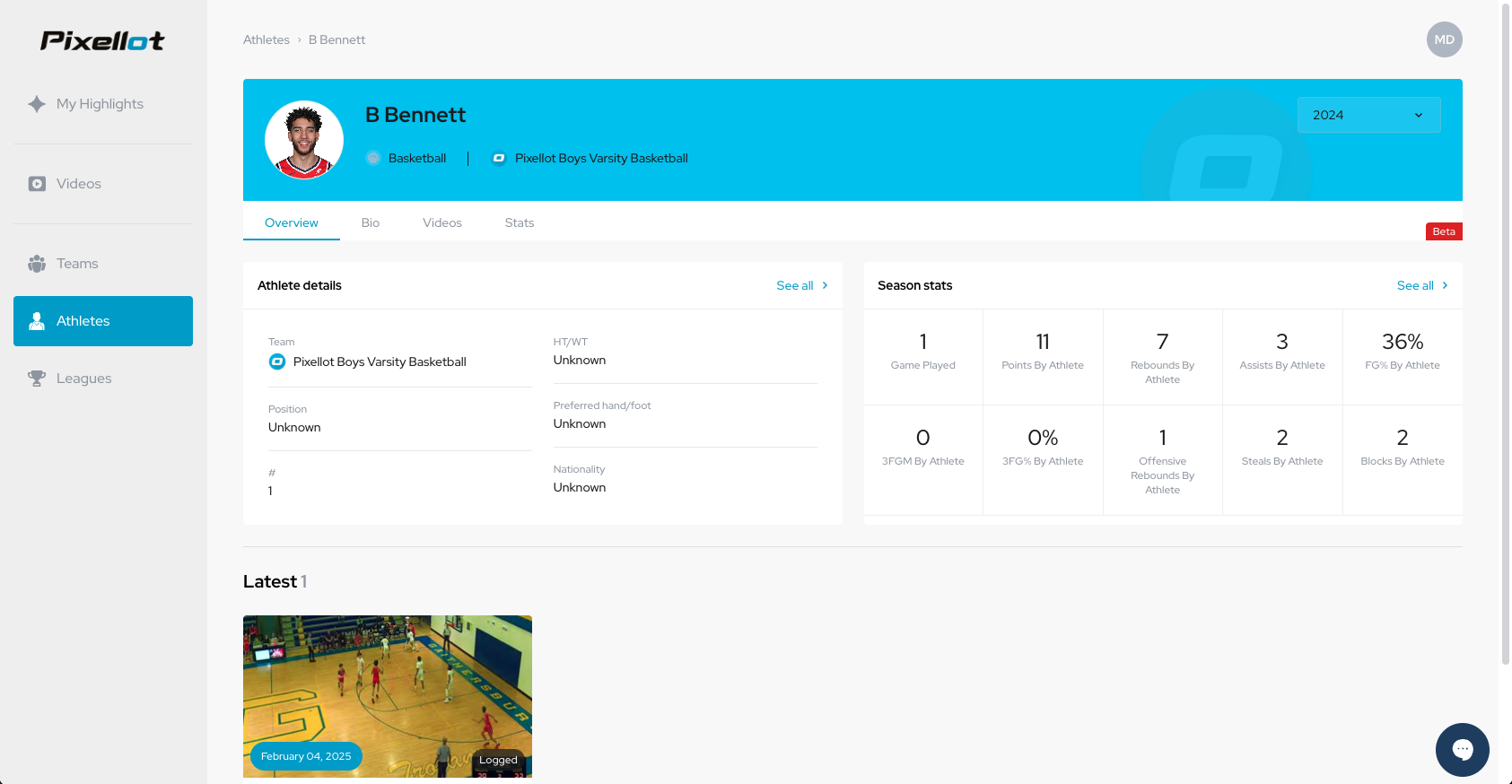
Task: Open Leagues in sidebar menu
Action: coord(103,379)
